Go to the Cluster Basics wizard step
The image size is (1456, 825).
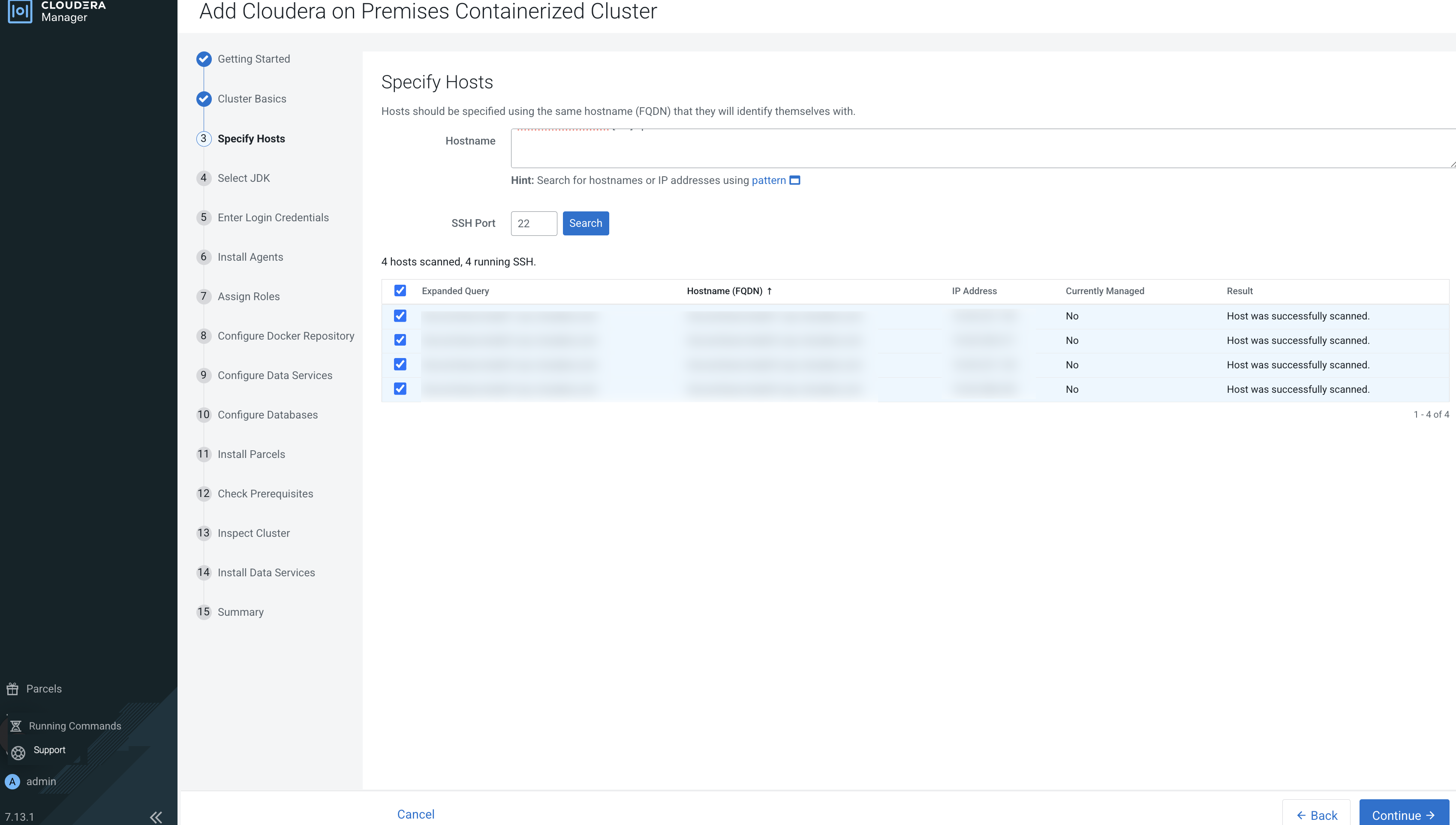click(252, 99)
